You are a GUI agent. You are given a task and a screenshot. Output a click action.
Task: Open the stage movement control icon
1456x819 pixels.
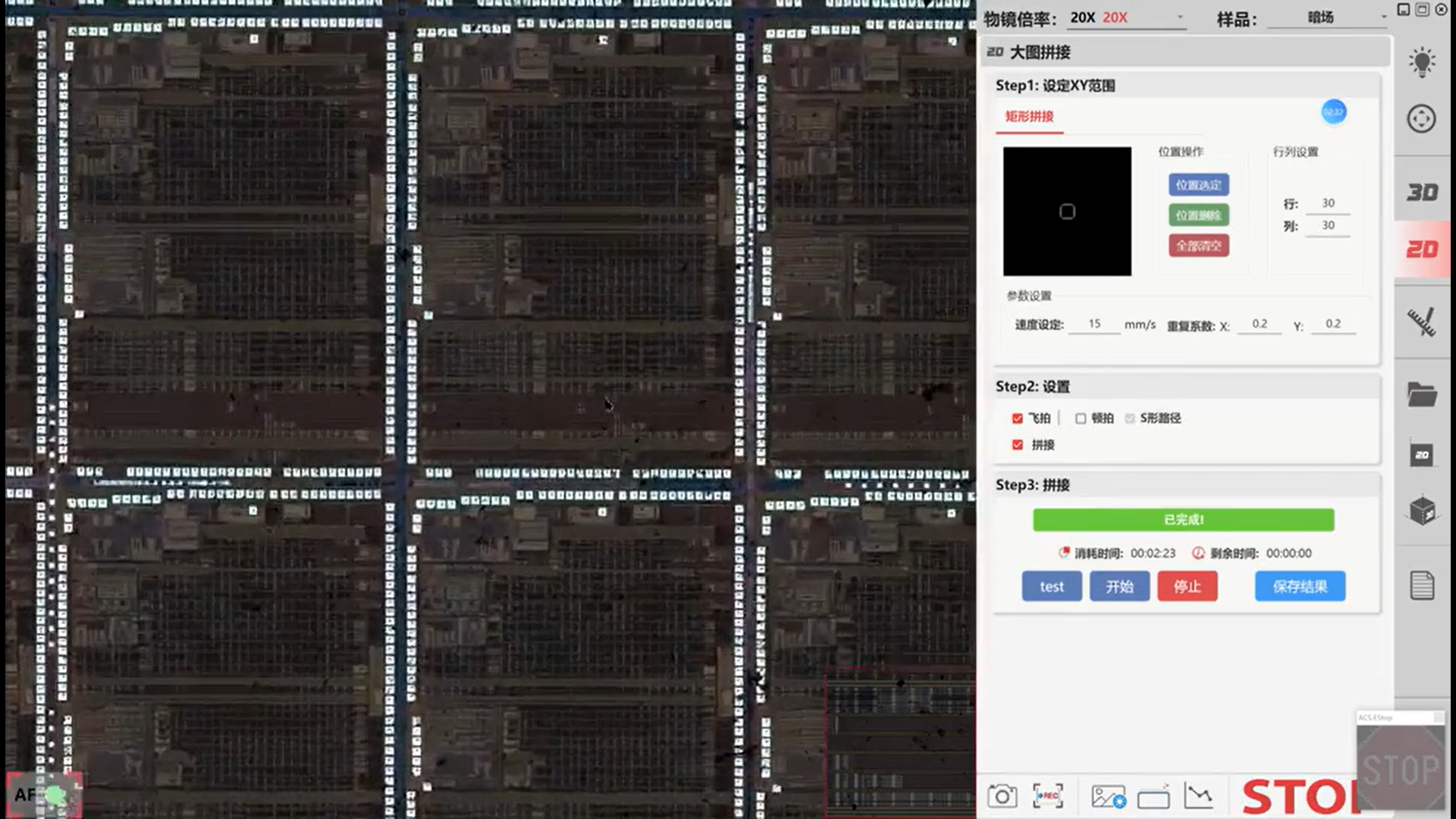point(1422,119)
